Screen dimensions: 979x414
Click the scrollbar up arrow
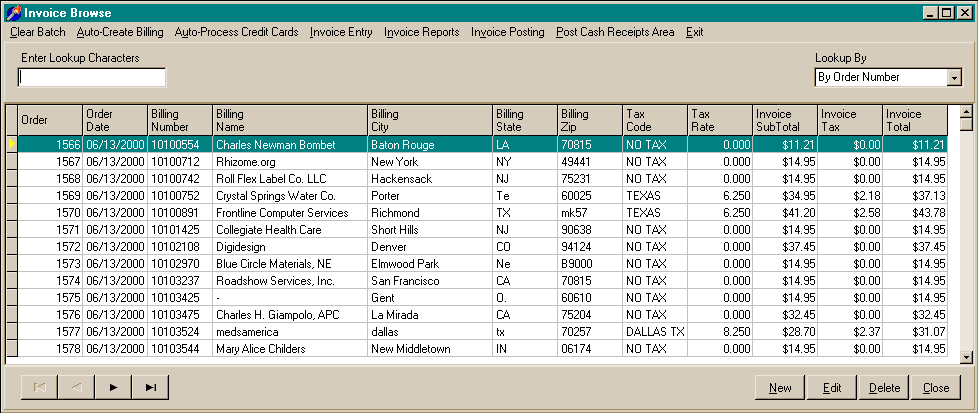coord(966,111)
